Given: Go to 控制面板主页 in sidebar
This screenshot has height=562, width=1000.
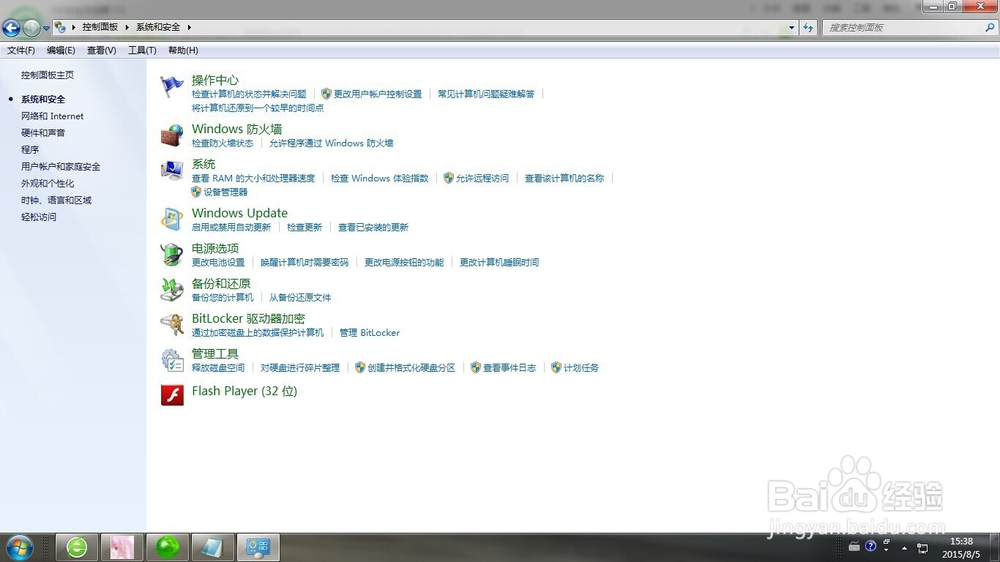Looking at the screenshot, I should coord(47,75).
